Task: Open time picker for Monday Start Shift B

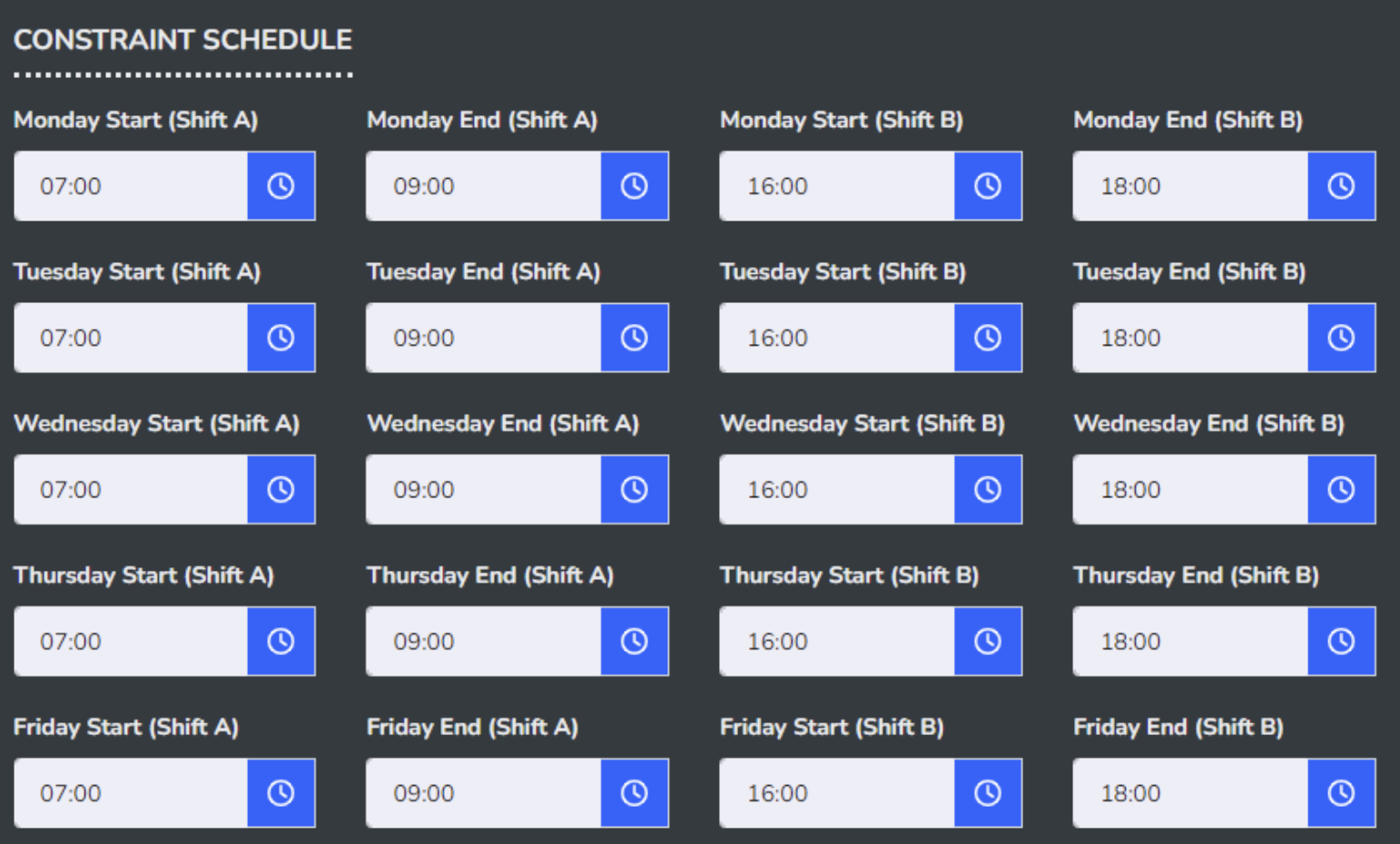Action: [988, 186]
